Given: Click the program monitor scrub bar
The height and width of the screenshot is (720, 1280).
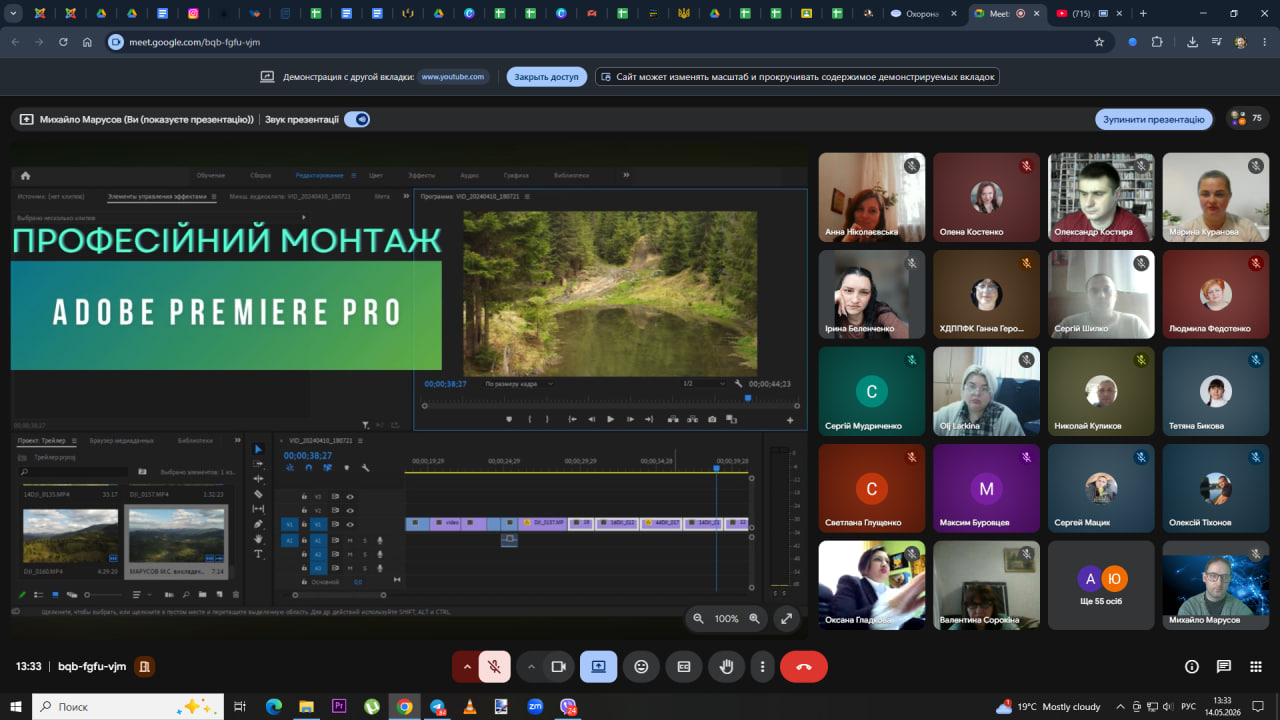Looking at the screenshot, I should [x=610, y=405].
